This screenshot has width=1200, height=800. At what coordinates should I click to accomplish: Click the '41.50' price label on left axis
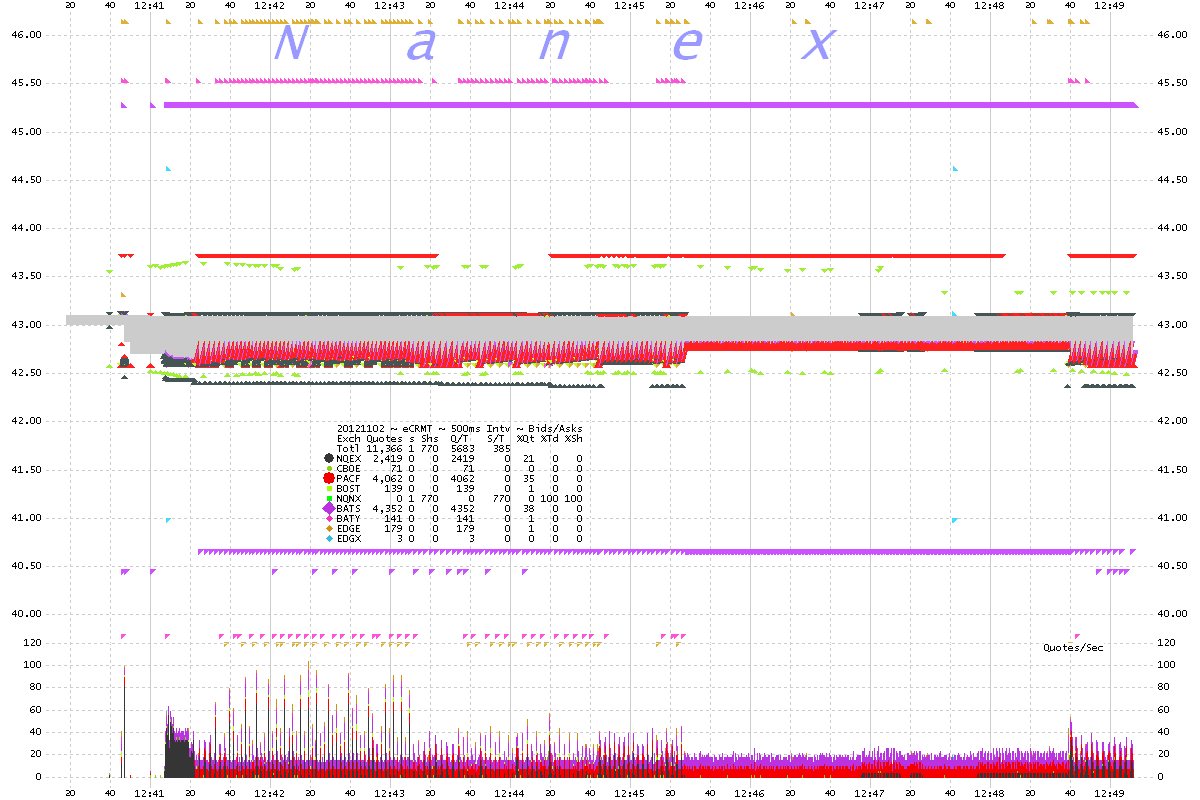[28, 470]
